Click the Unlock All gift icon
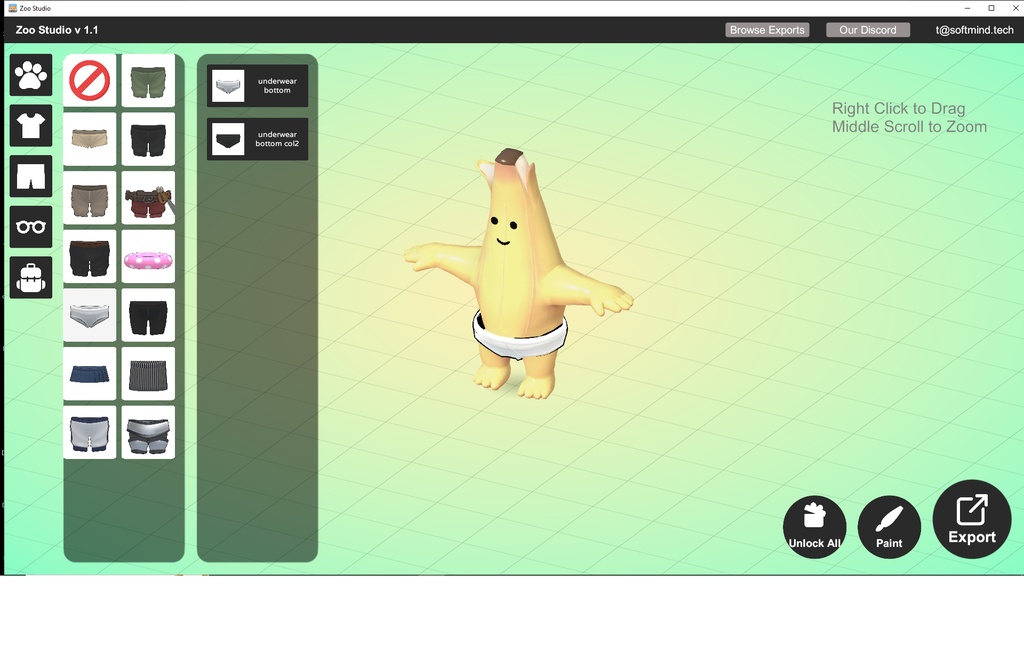This screenshot has height=661, width=1024. (x=813, y=527)
